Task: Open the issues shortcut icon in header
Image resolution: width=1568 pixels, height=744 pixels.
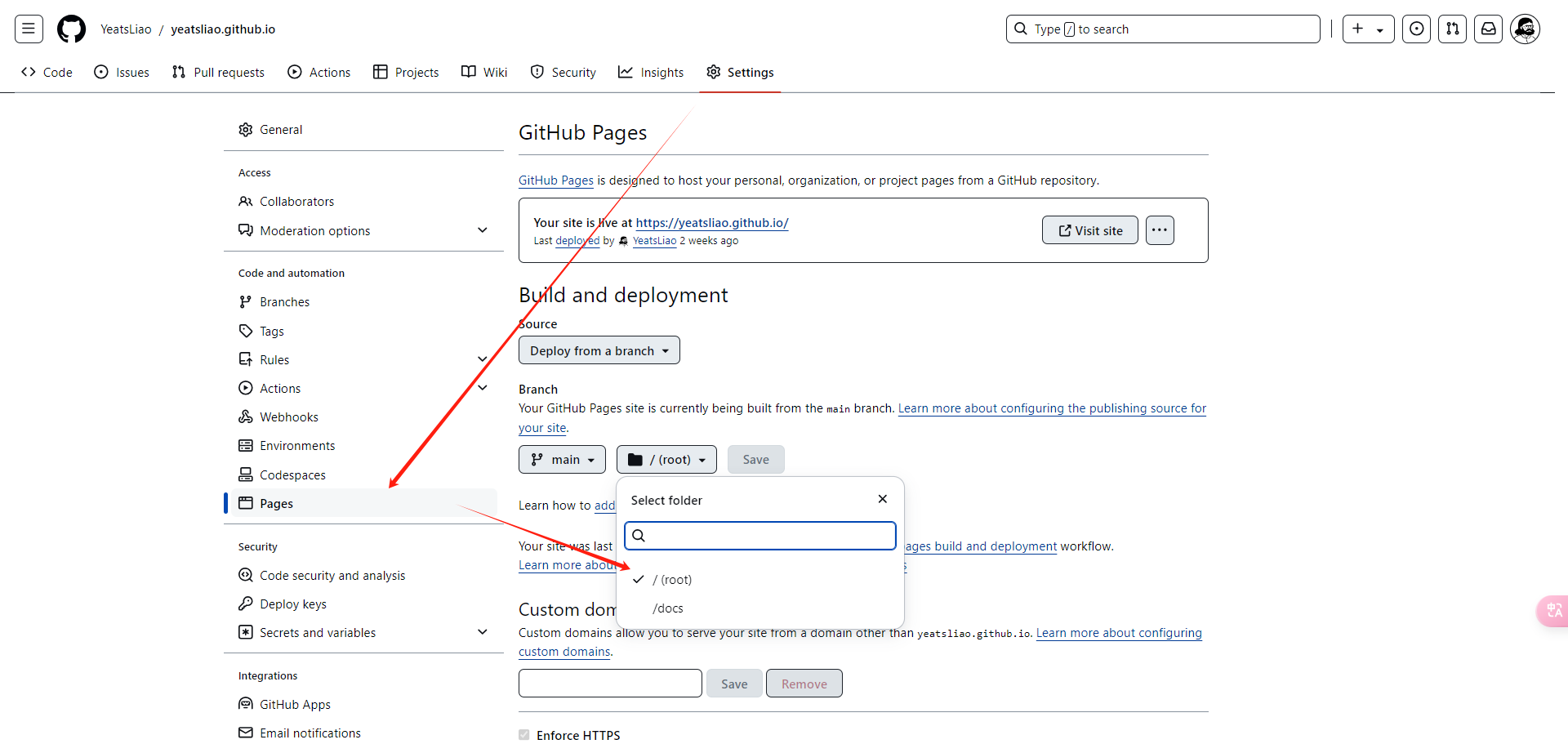Action: [x=1416, y=29]
